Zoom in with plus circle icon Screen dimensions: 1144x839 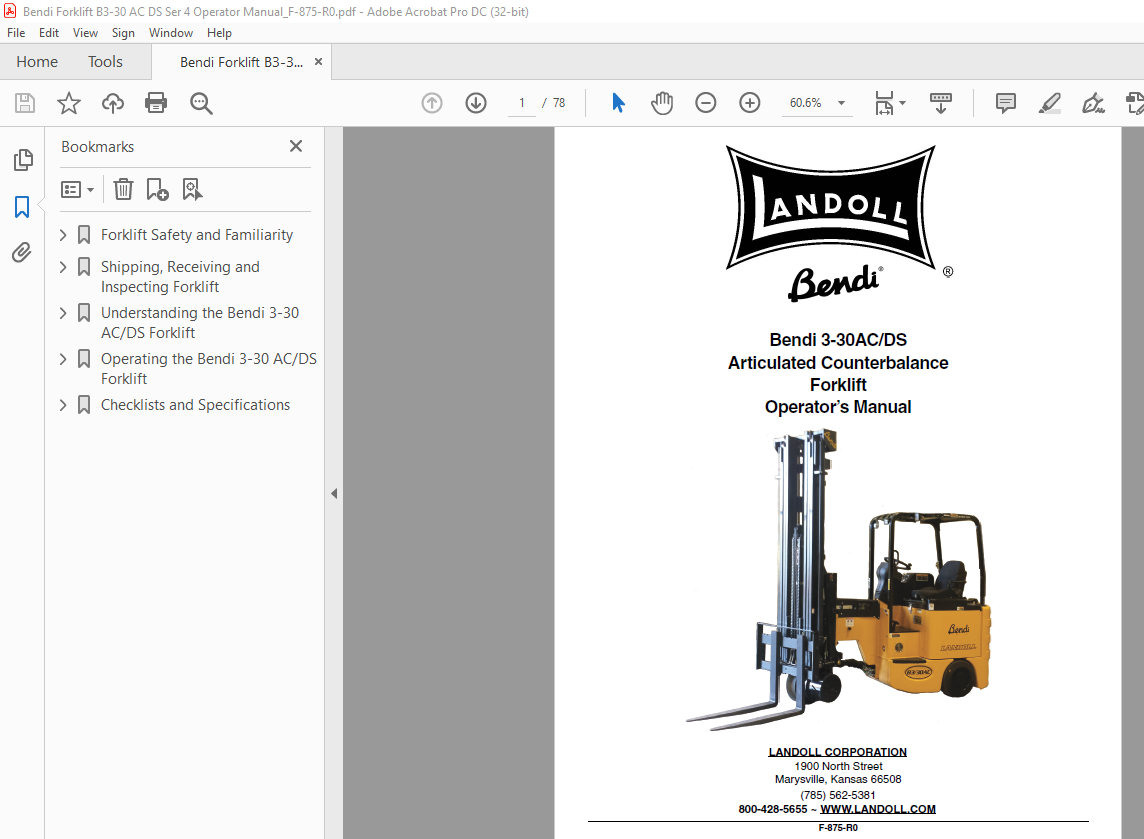coord(749,103)
